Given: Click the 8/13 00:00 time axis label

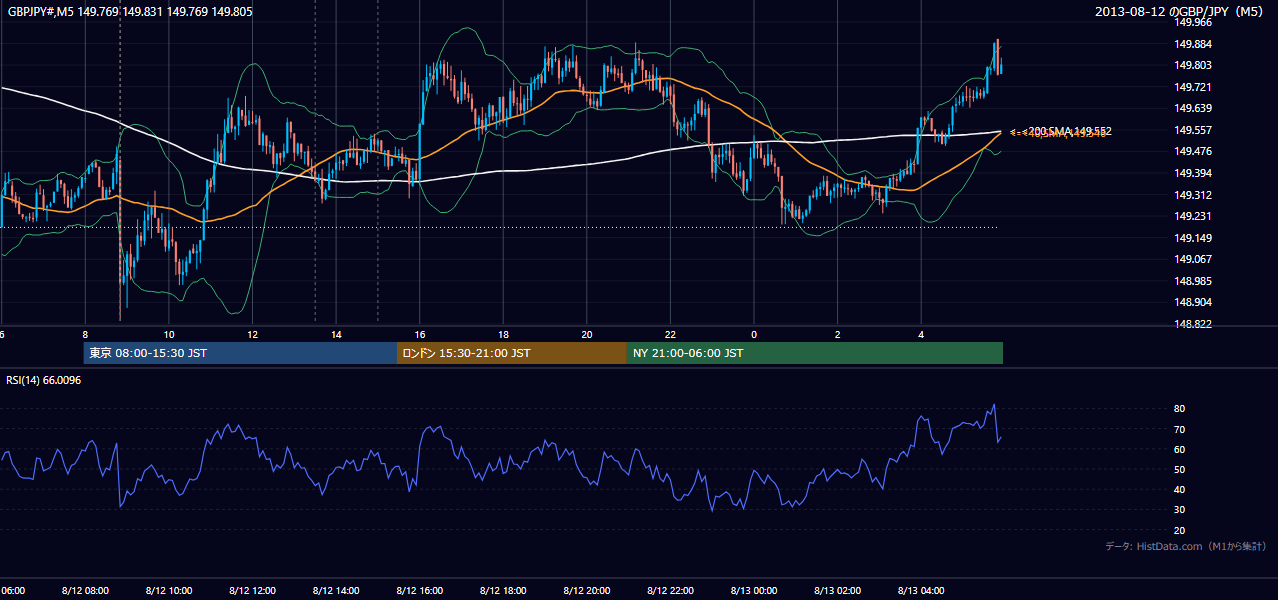Looking at the screenshot, I should click(x=754, y=591).
